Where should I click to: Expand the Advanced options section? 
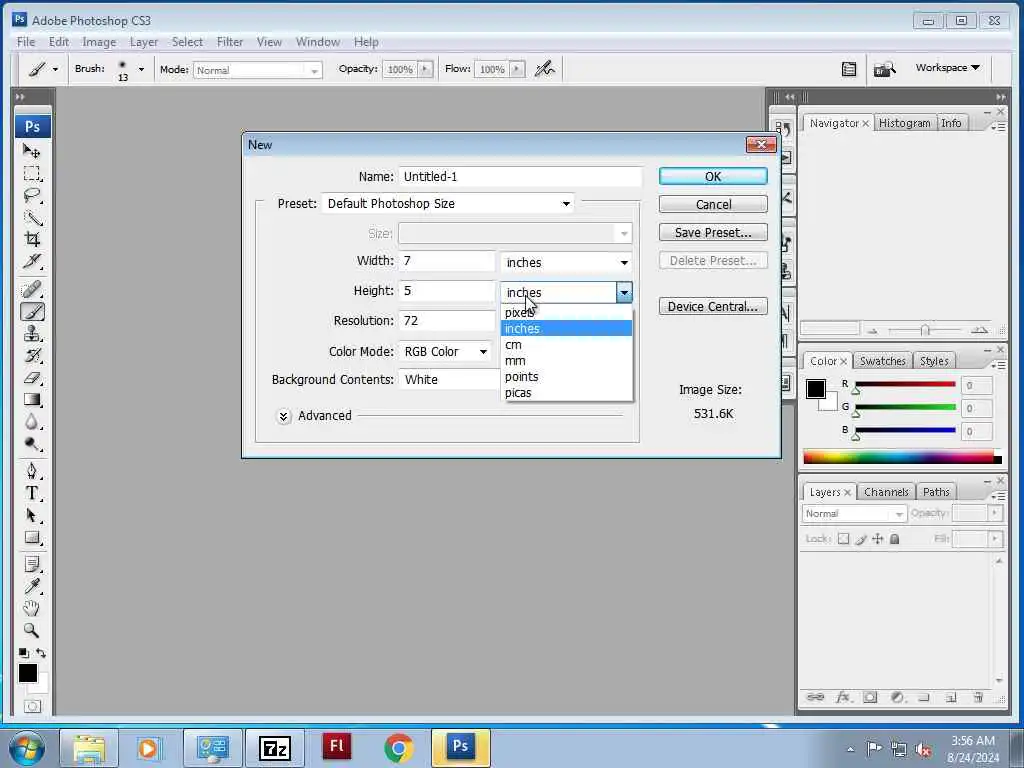pyautogui.click(x=283, y=416)
